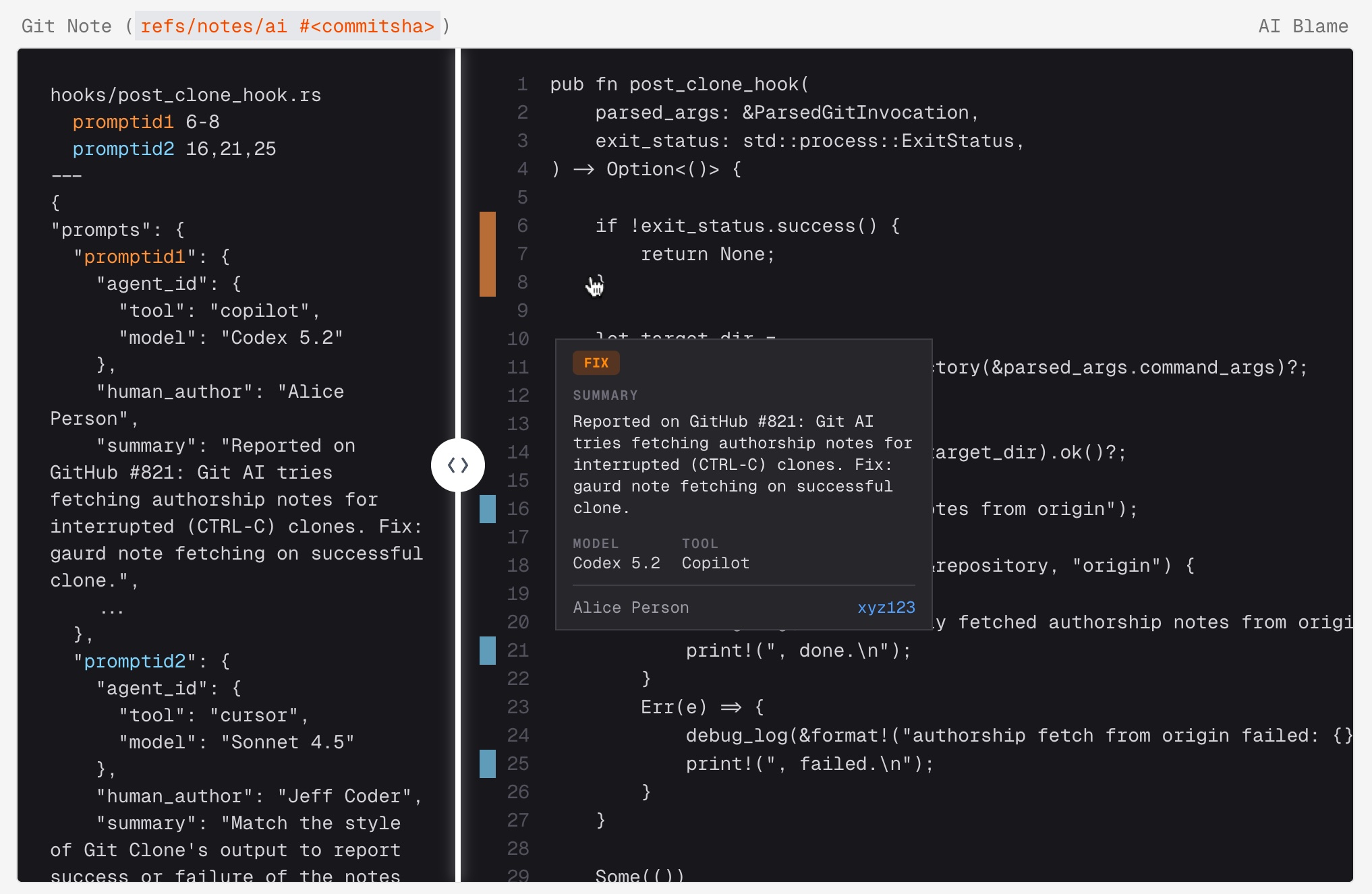Viewport: 1372px width, 894px height.
Task: Collapse the promptid1 JSON section
Action: tap(134, 256)
